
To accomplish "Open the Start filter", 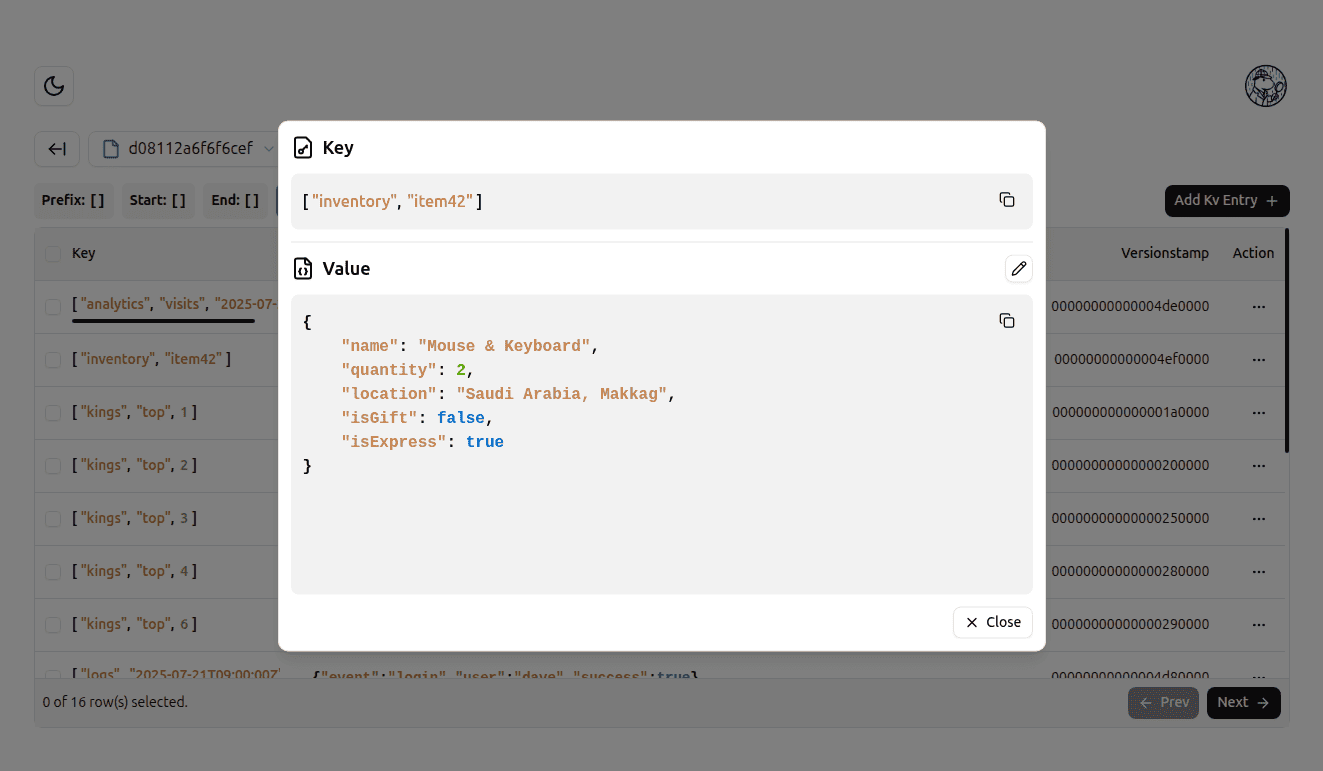I will tap(157, 200).
